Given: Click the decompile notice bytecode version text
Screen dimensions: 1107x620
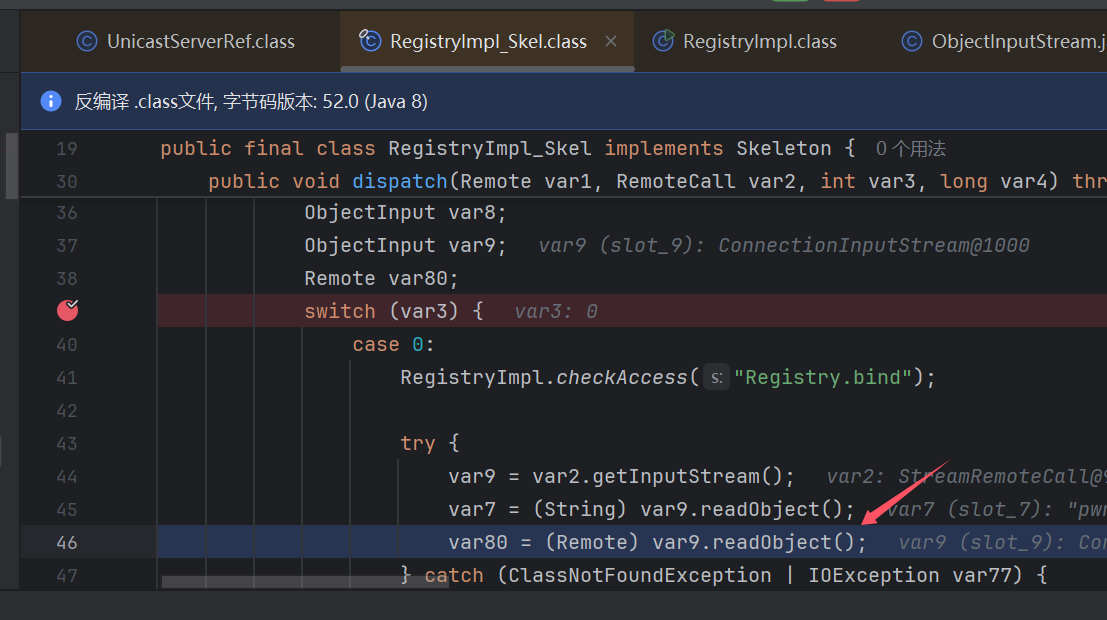Looking at the screenshot, I should pos(251,102).
